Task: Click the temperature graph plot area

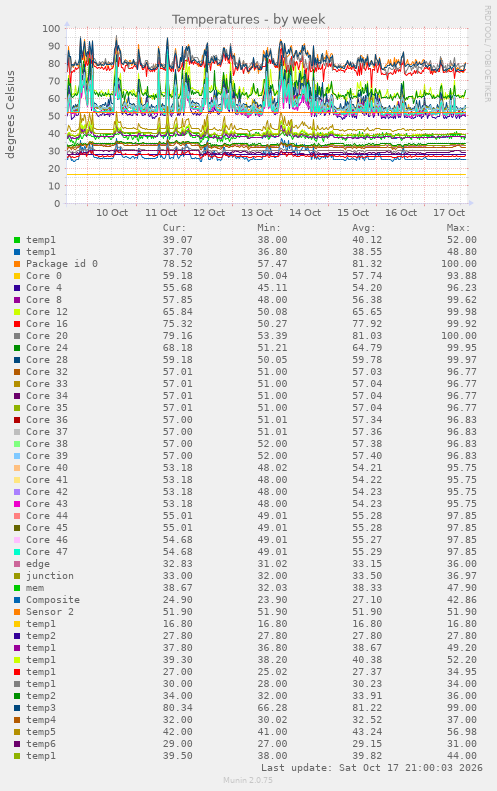Action: (266, 116)
